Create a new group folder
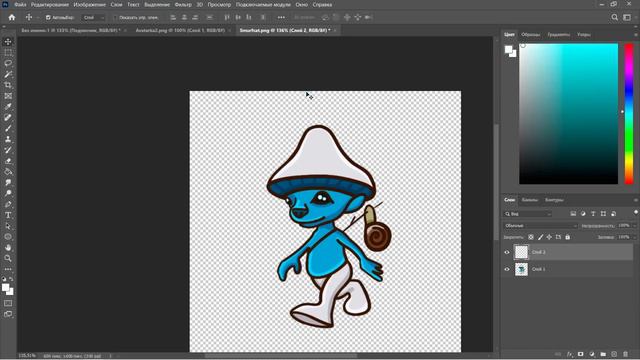This screenshot has height=360, width=640. (x=603, y=354)
